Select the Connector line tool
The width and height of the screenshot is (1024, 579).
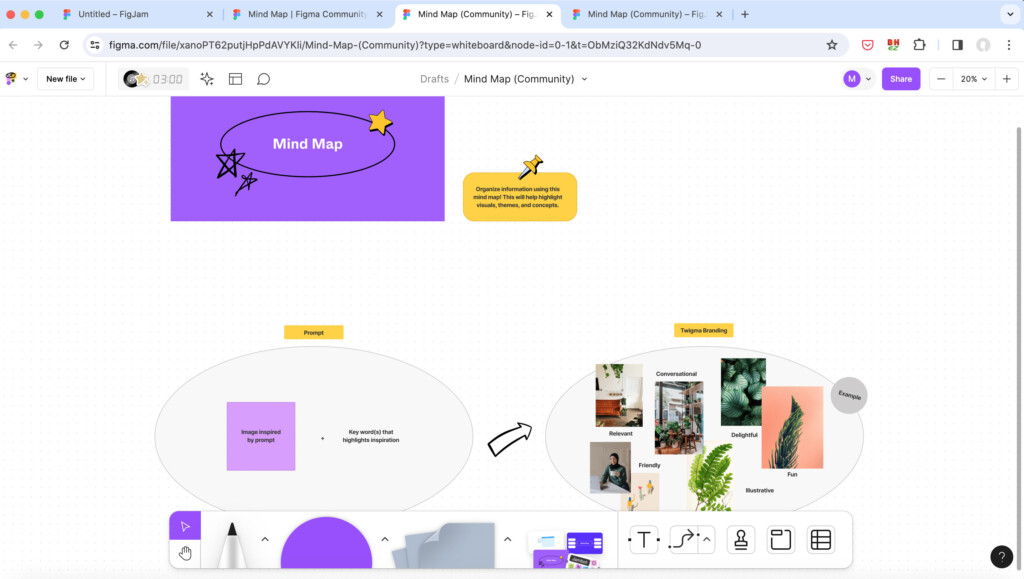point(684,540)
